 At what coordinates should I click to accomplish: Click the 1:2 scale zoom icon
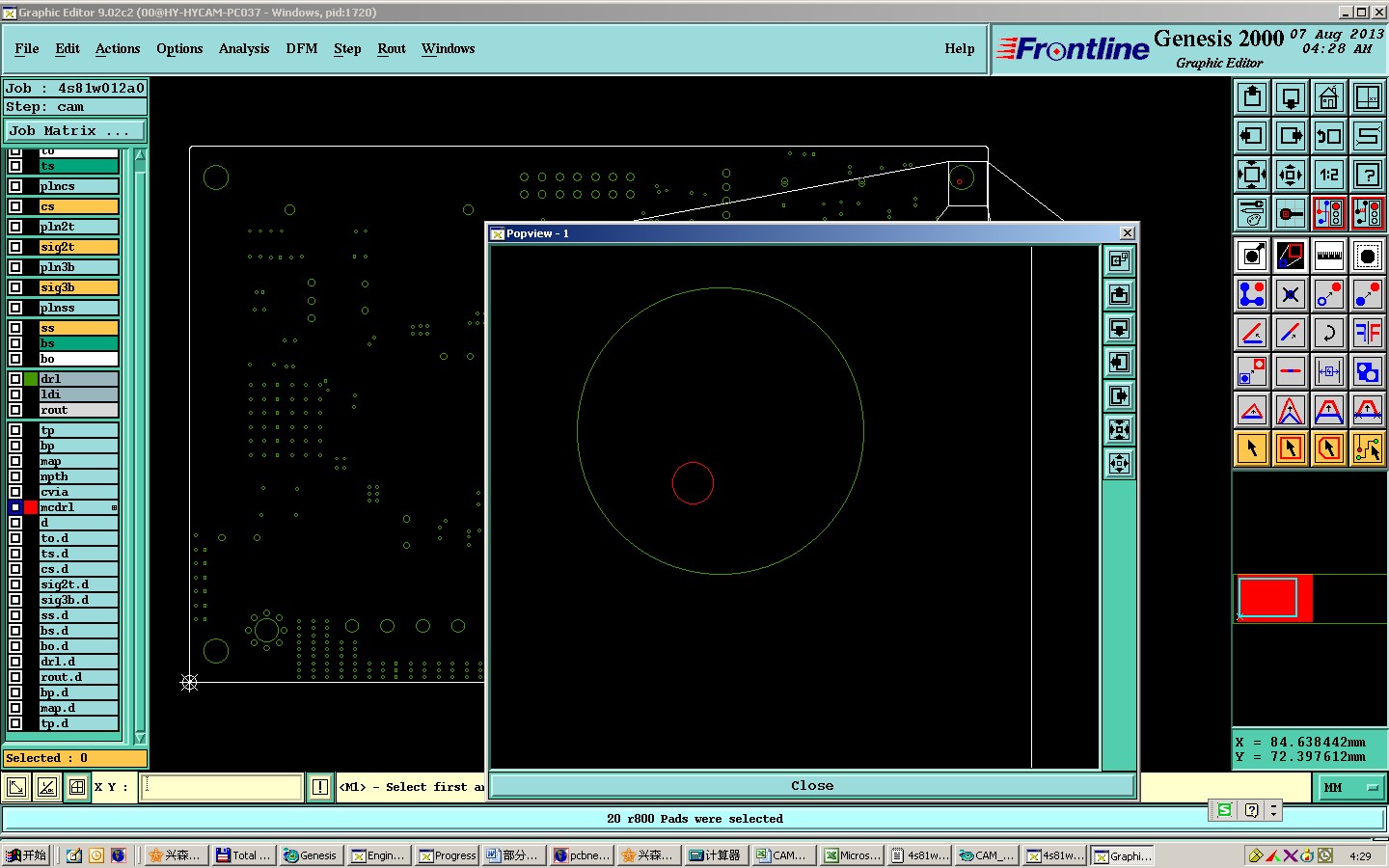pyautogui.click(x=1329, y=175)
